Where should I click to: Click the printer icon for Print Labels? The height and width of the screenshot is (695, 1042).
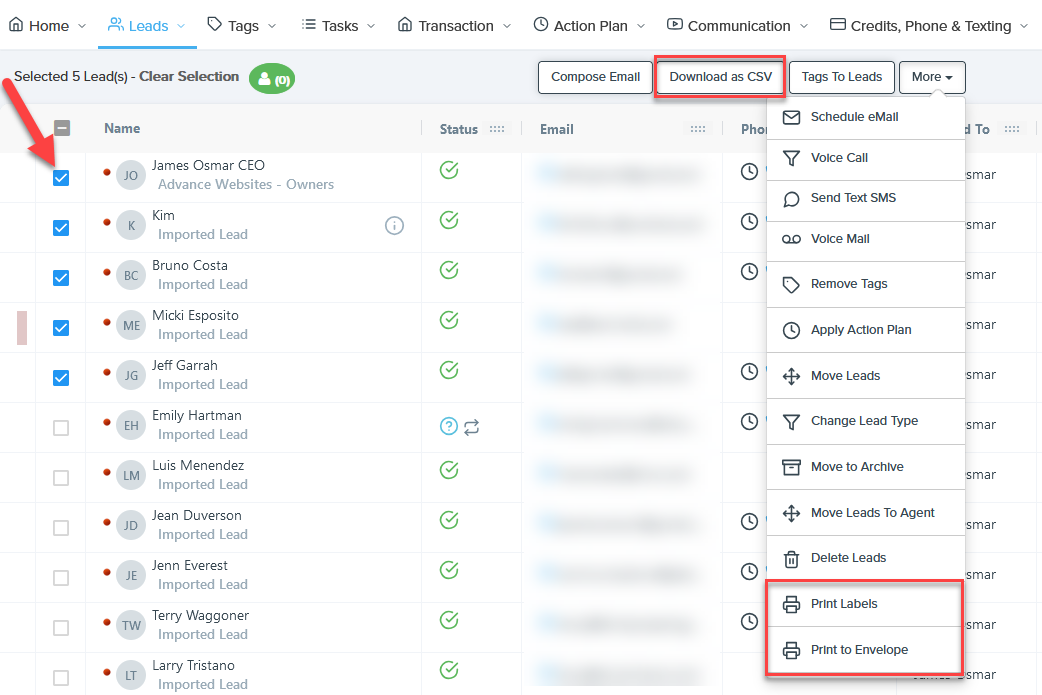(791, 604)
